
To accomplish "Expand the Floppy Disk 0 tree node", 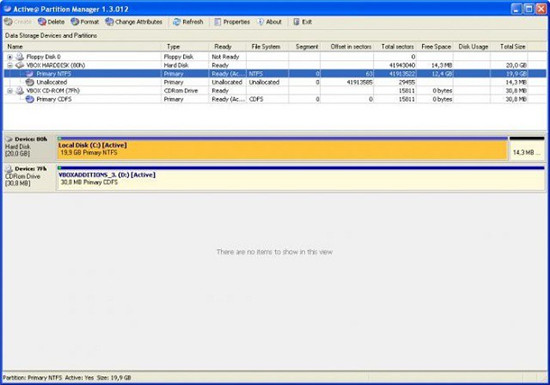I will 10,57.
